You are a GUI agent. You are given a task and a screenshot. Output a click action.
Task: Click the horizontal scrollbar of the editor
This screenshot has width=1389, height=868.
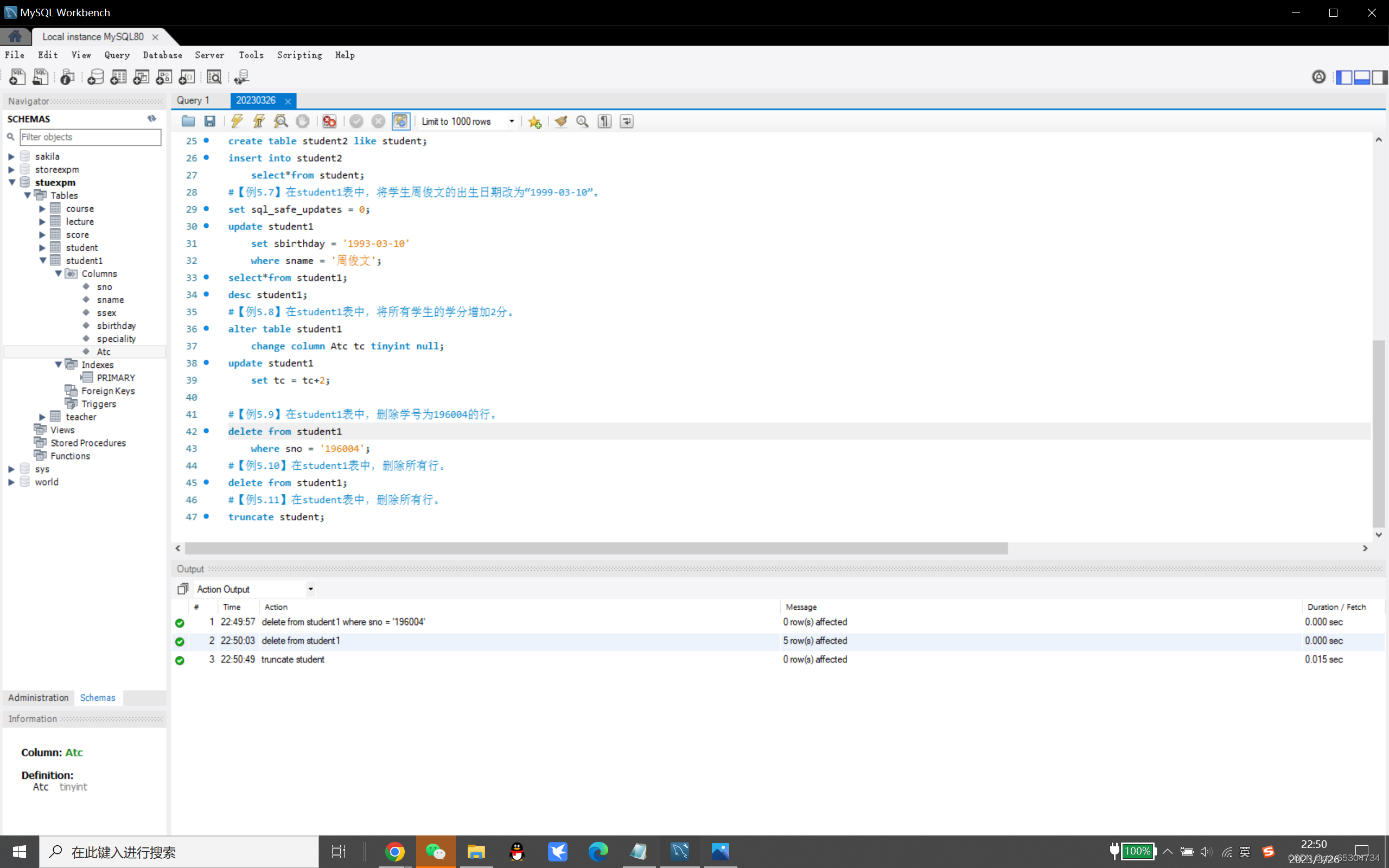click(596, 548)
